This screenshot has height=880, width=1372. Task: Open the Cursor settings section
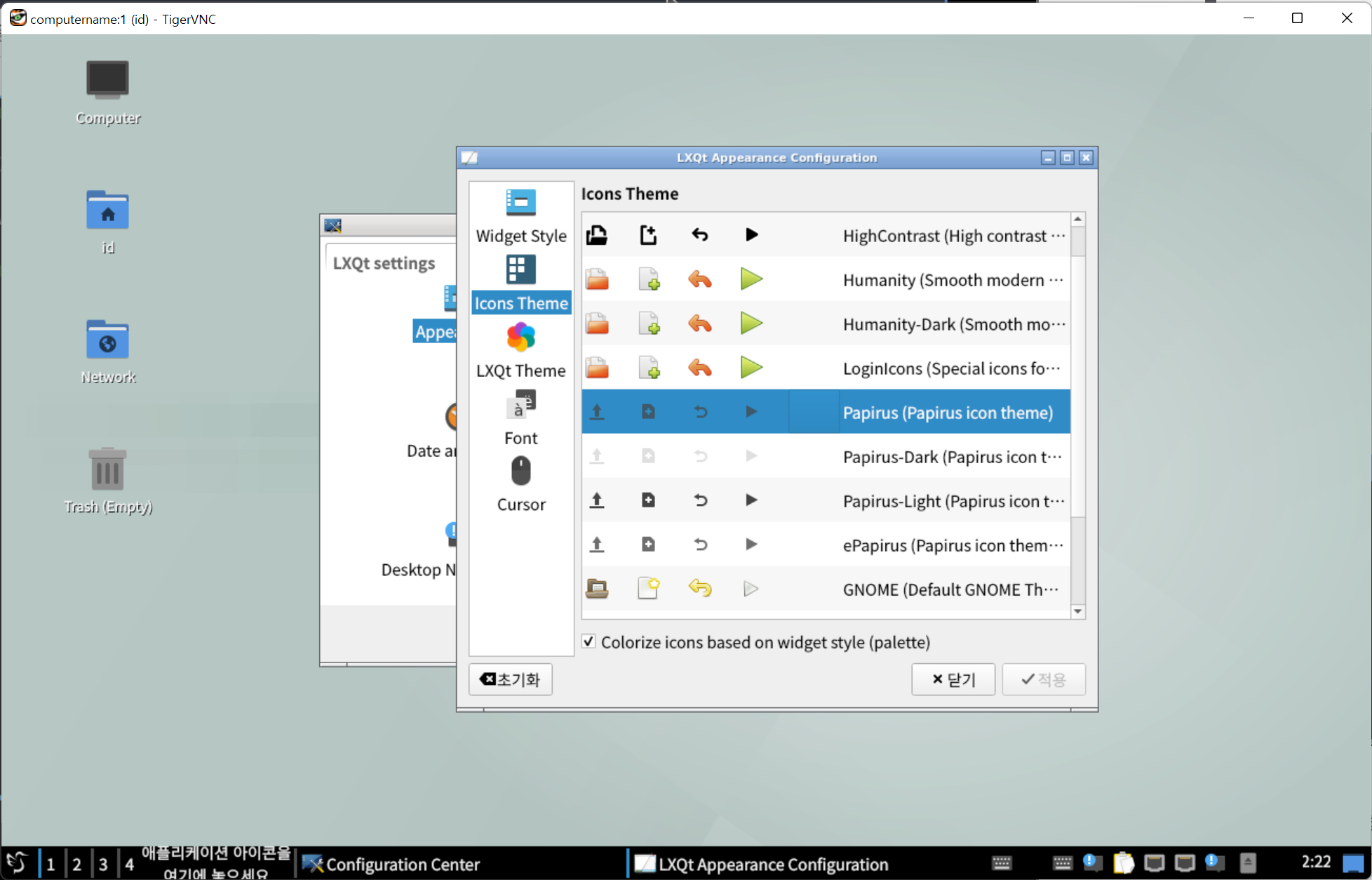(520, 486)
